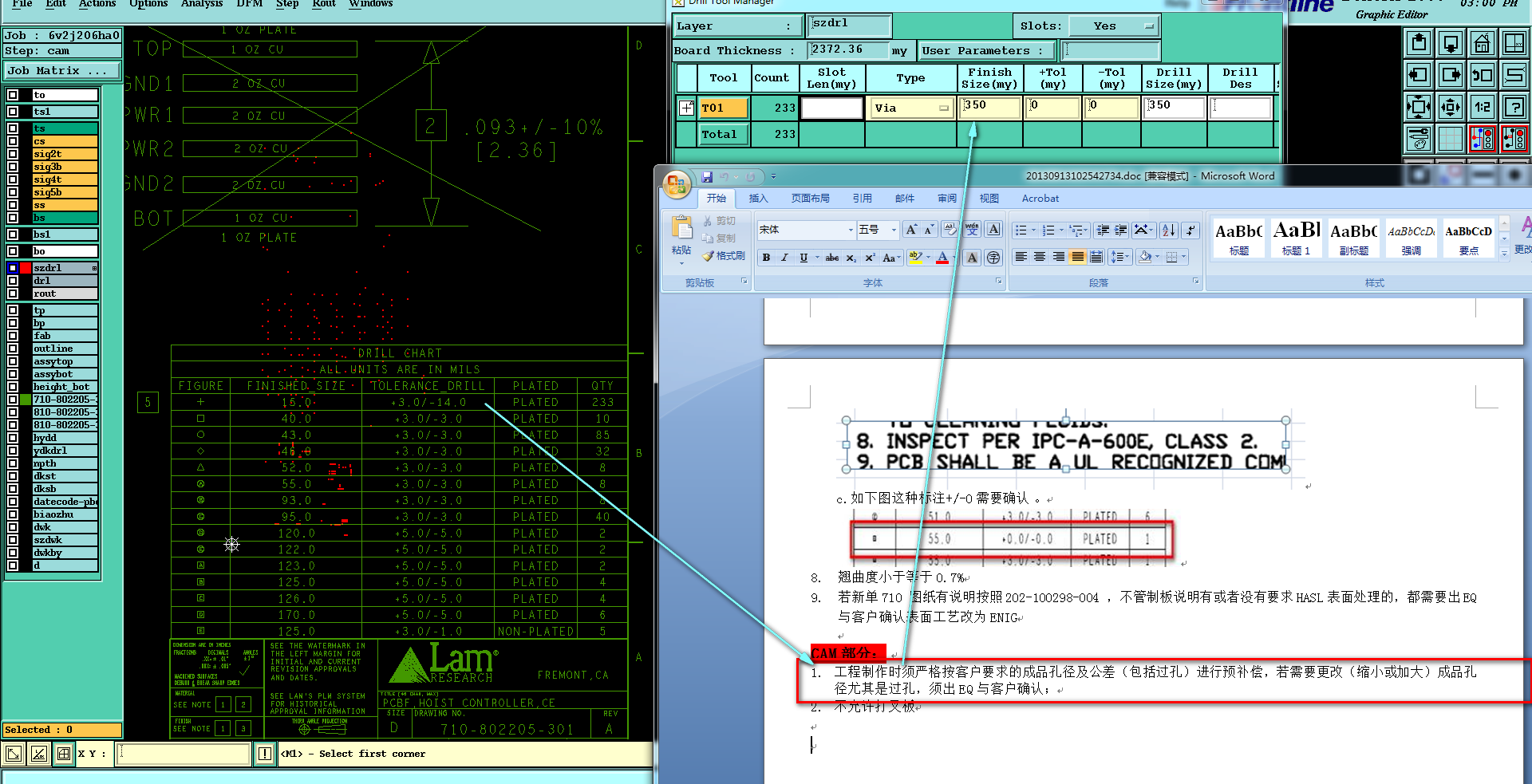Image resolution: width=1532 pixels, height=784 pixels.
Task: Toggle the checkbox for layer cs
Action: [x=13, y=141]
